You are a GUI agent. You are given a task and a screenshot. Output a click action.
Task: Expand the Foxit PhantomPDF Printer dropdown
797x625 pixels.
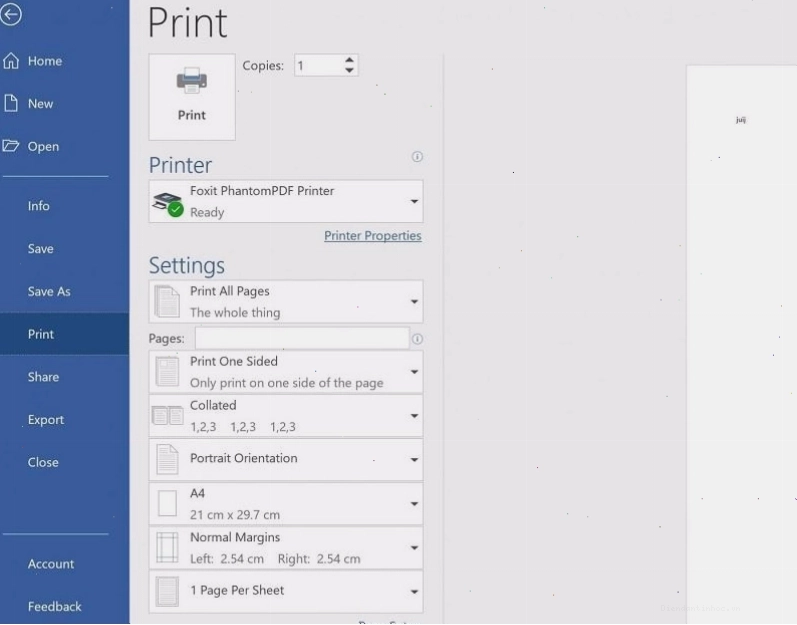[x=286, y=201]
